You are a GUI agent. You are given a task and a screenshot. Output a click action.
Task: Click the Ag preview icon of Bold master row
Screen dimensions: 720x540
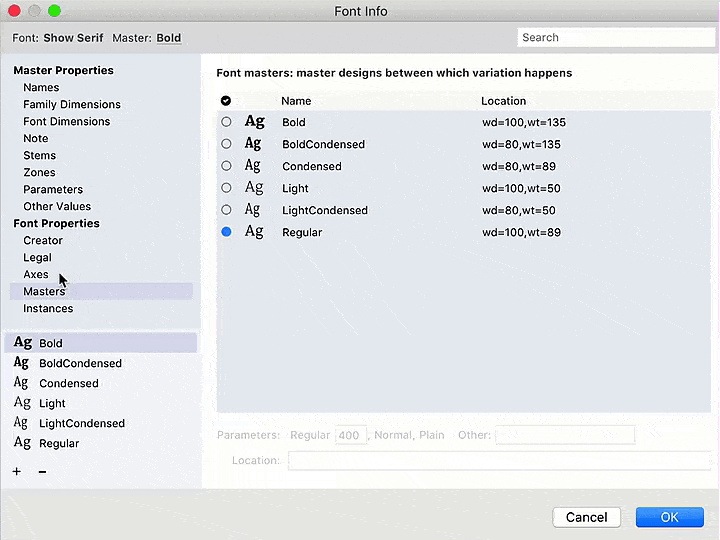[x=255, y=122]
